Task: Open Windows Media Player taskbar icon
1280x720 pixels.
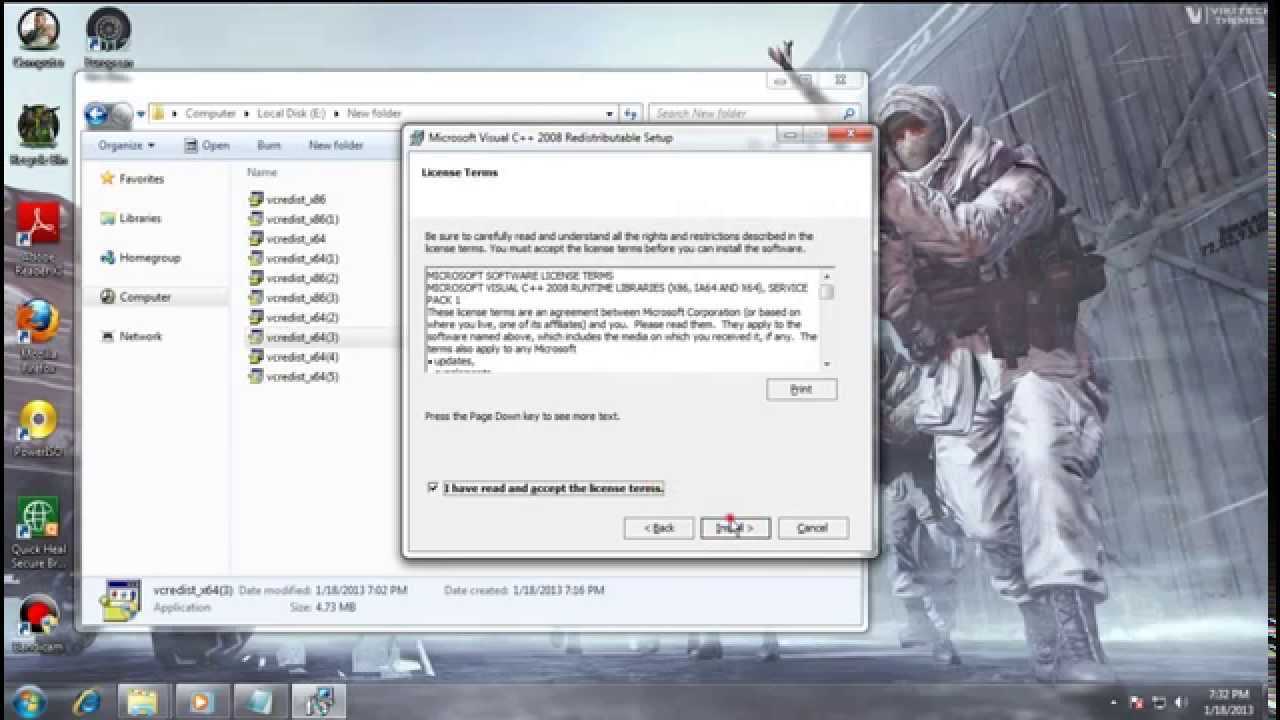Action: coord(201,700)
